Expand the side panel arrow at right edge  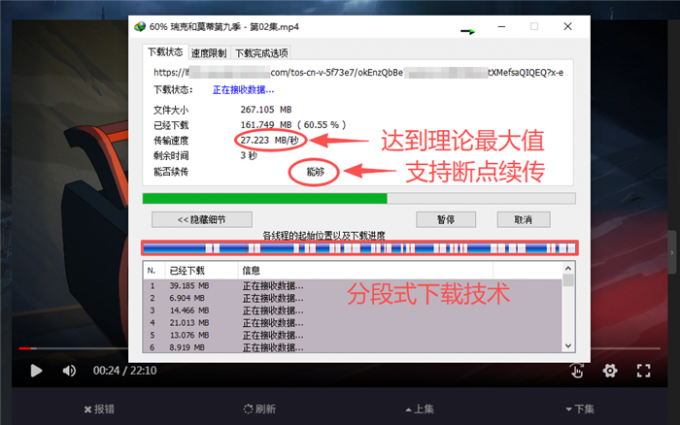(x=672, y=252)
